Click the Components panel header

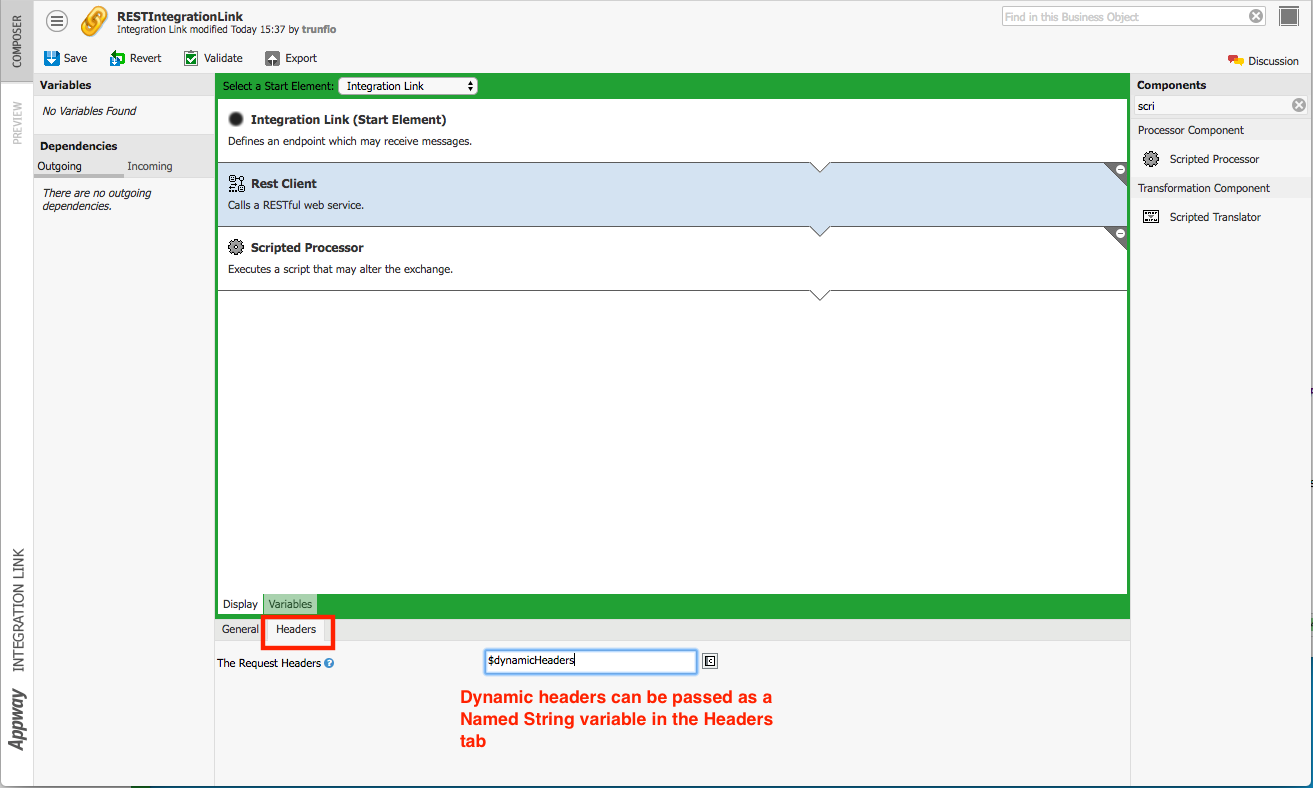coord(1222,85)
